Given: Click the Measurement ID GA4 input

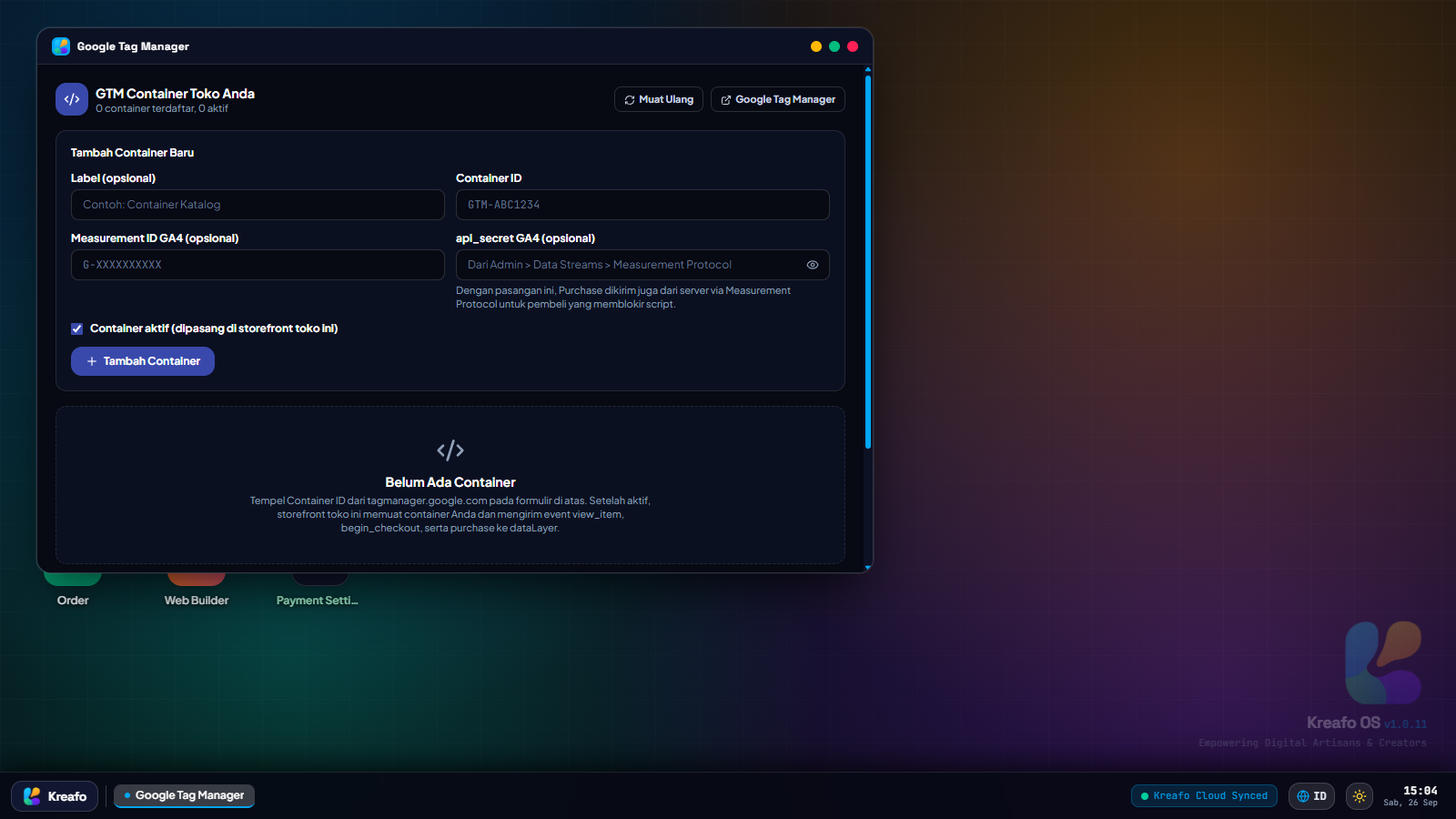Looking at the screenshot, I should point(258,265).
